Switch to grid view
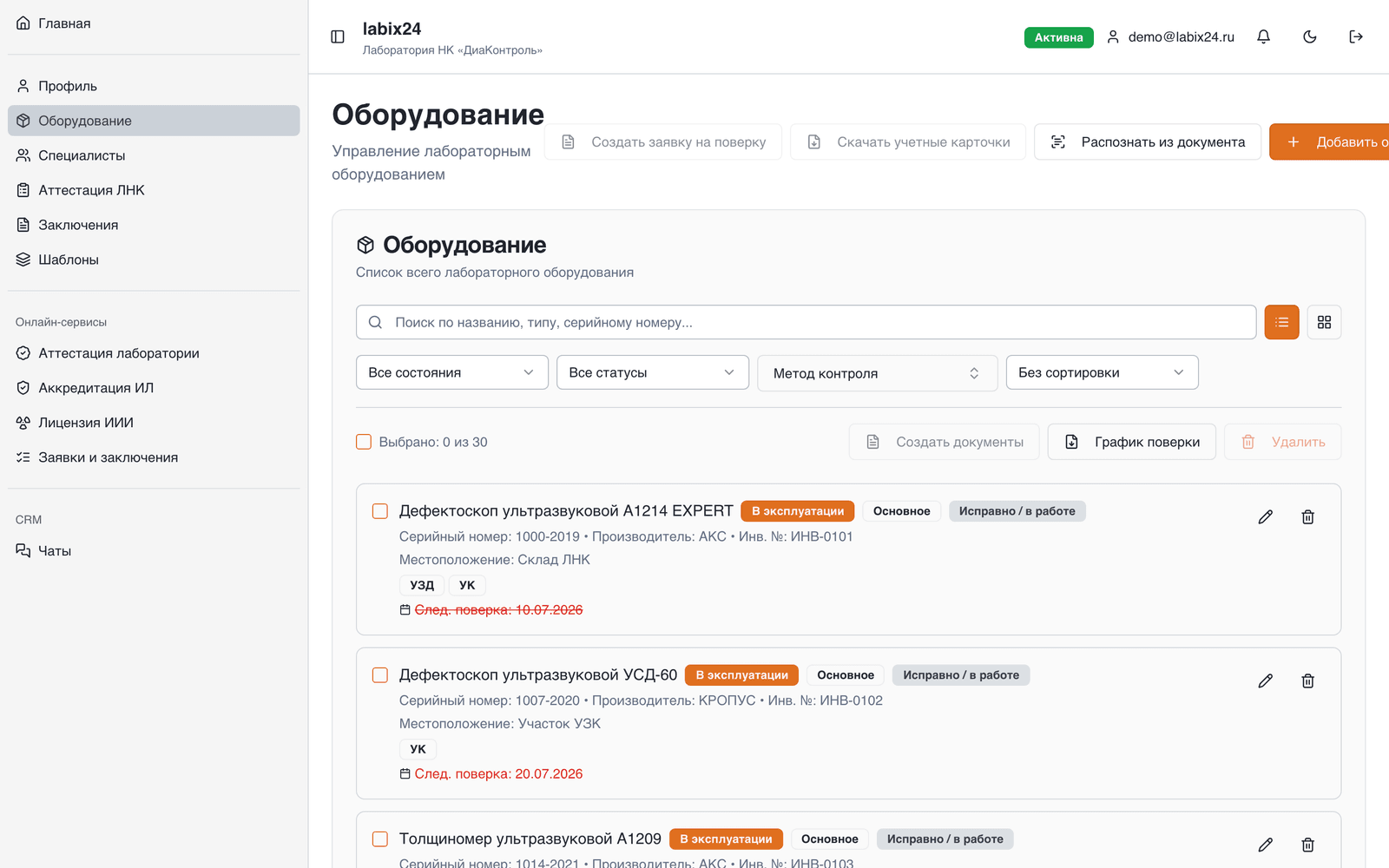Image resolution: width=1389 pixels, height=868 pixels. (1324, 322)
